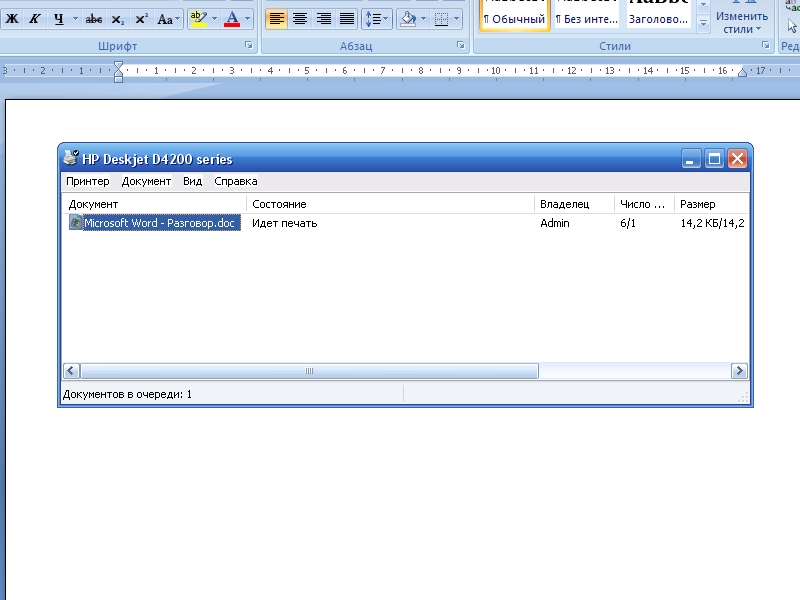
Task: Toggle bold (Ж) formatting
Action: click(x=12, y=19)
